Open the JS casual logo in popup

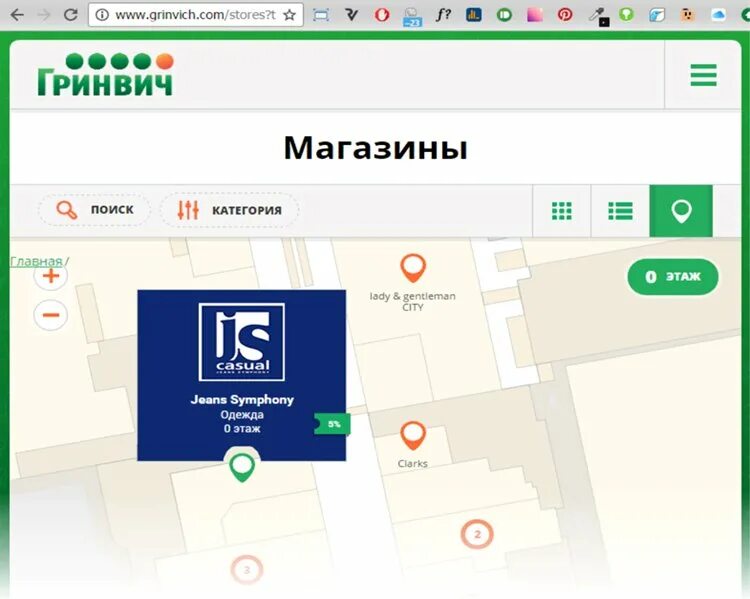click(242, 342)
